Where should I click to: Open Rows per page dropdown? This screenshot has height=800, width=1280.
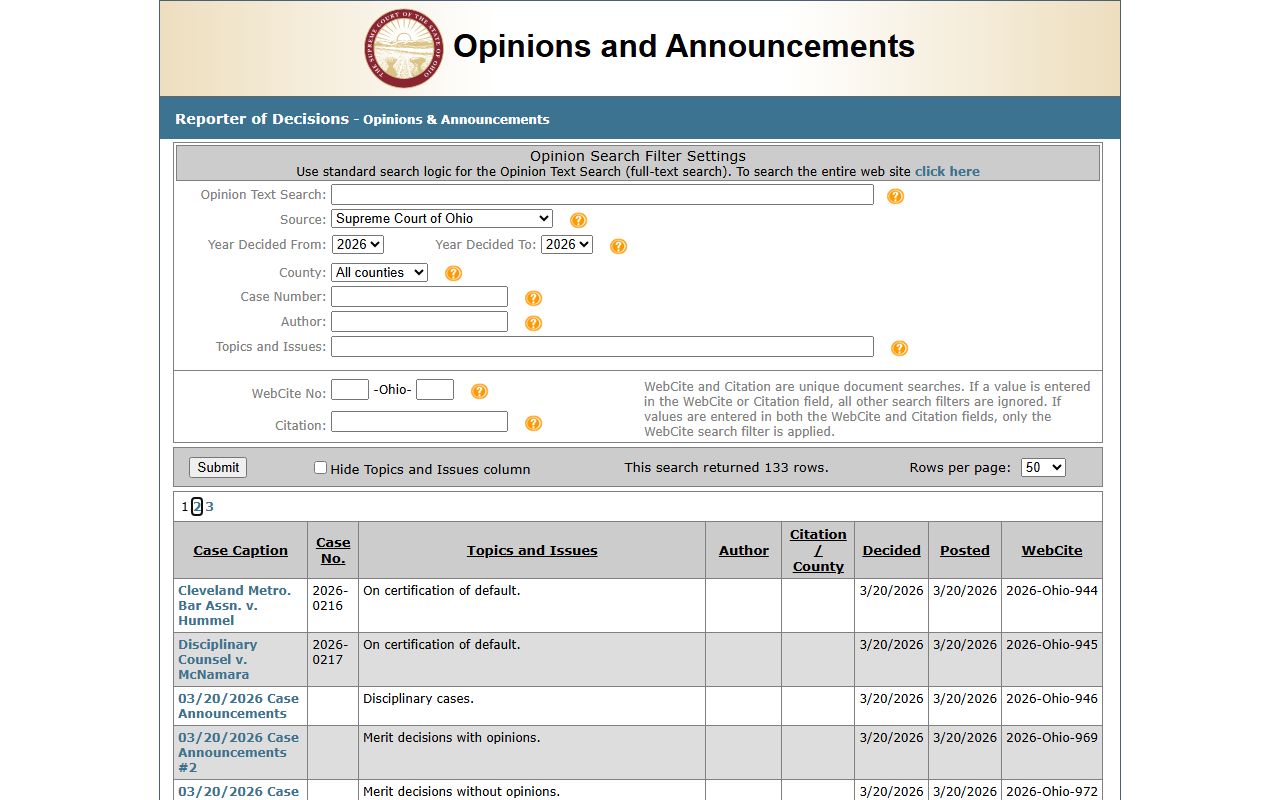(x=1043, y=467)
